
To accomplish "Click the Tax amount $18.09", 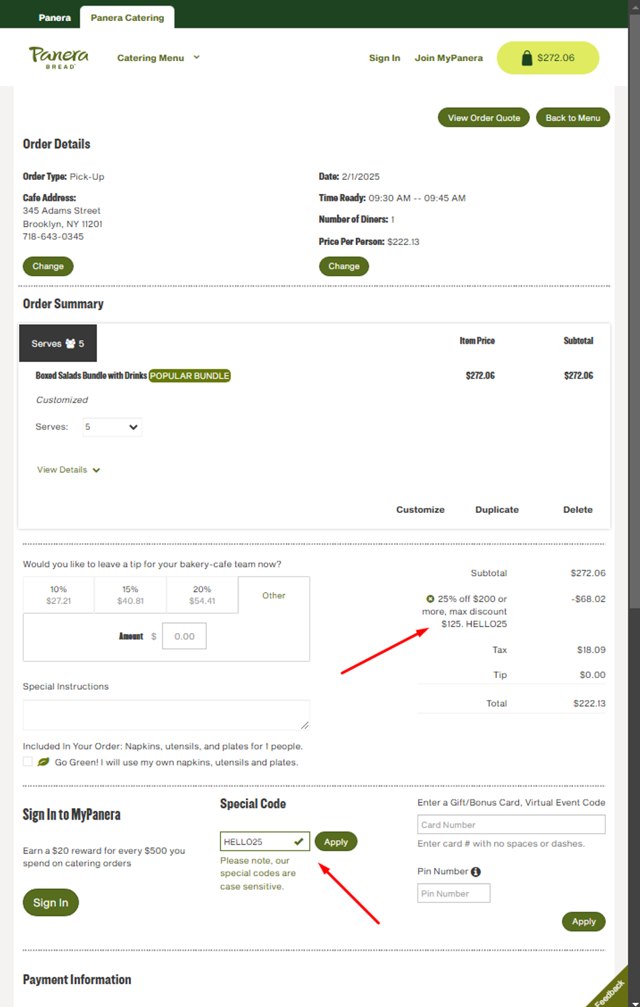I will pos(591,650).
